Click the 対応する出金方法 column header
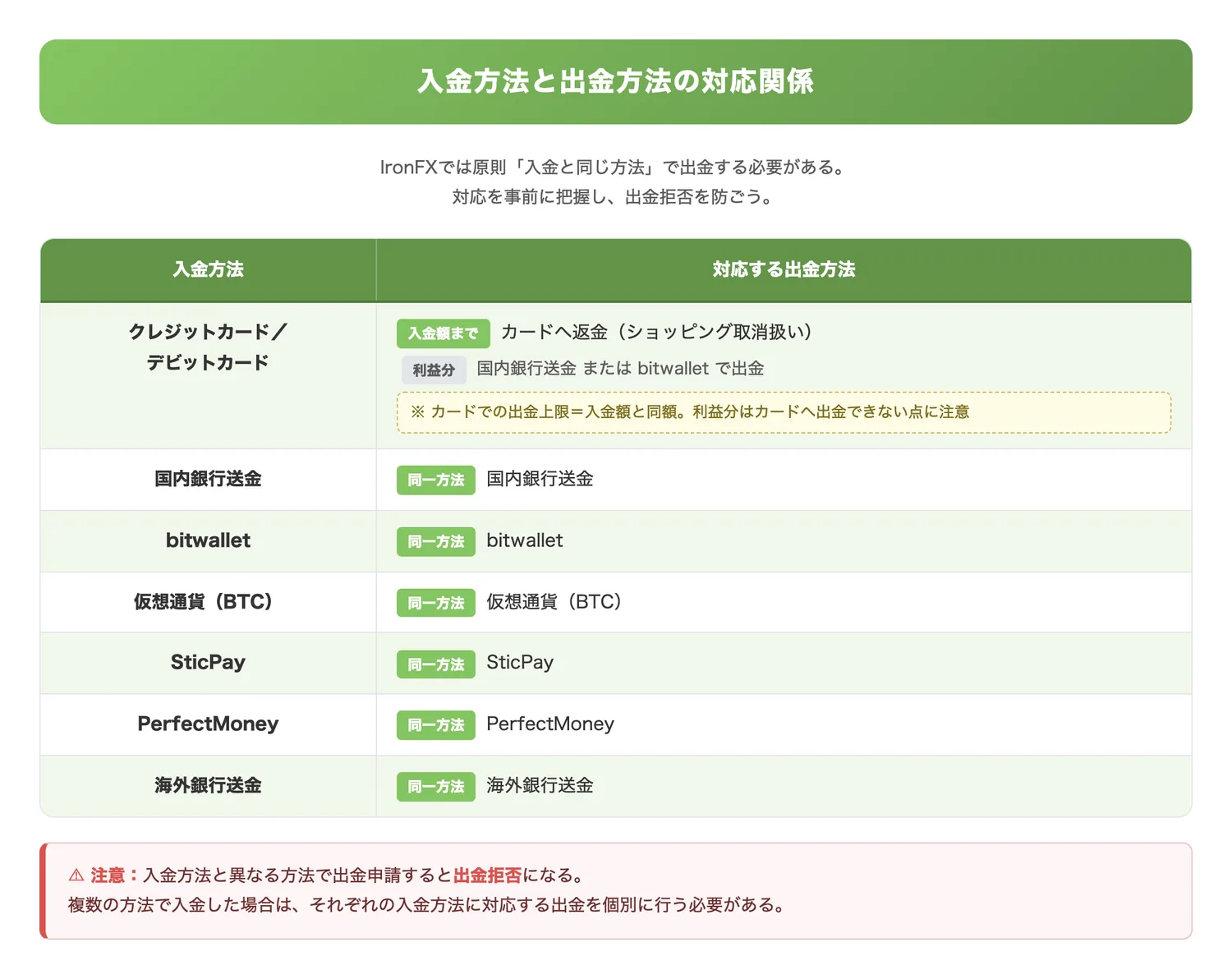The height and width of the screenshot is (979, 1232). pyautogui.click(x=784, y=269)
